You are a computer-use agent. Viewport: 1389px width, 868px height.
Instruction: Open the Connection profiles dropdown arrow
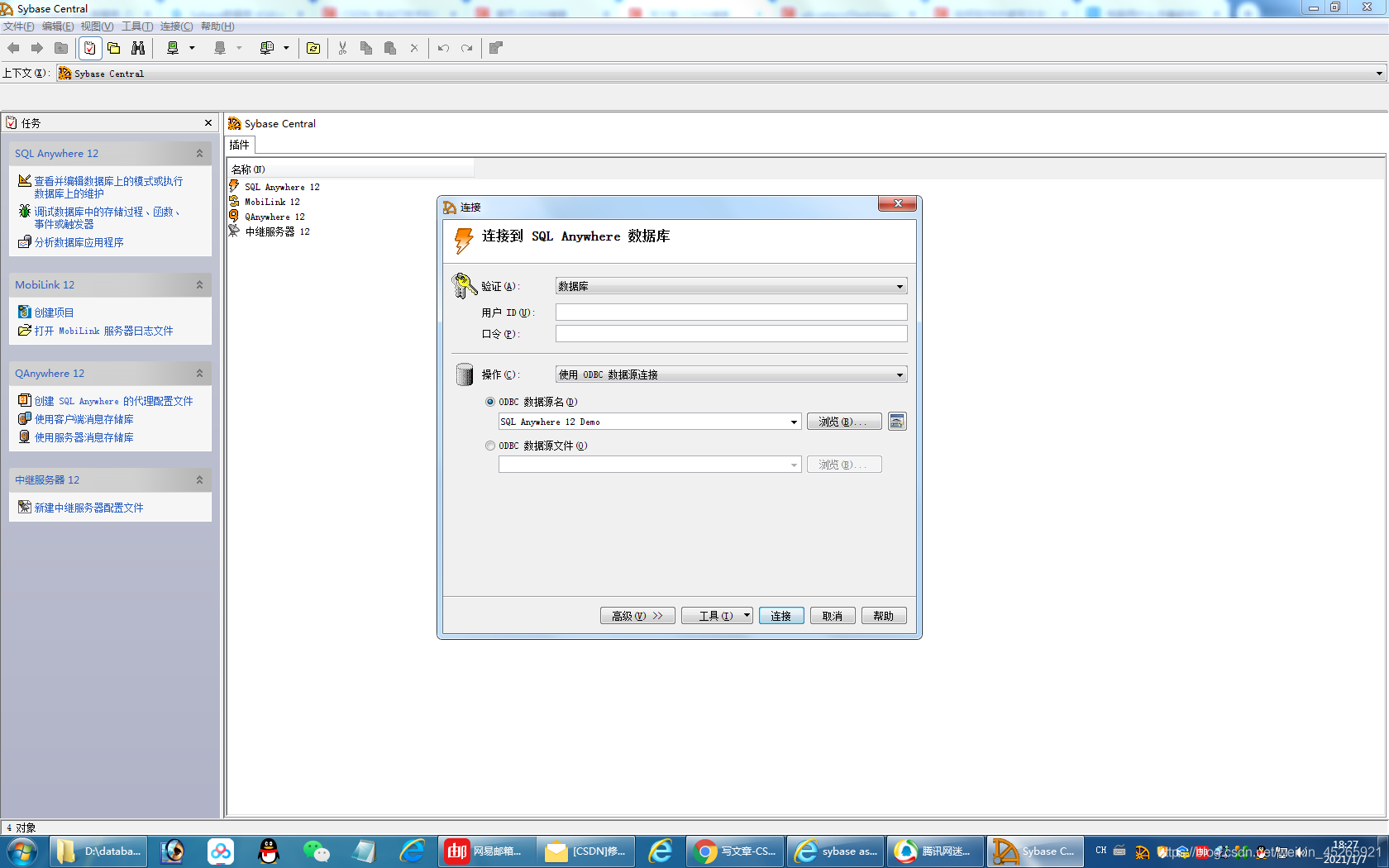point(286,48)
